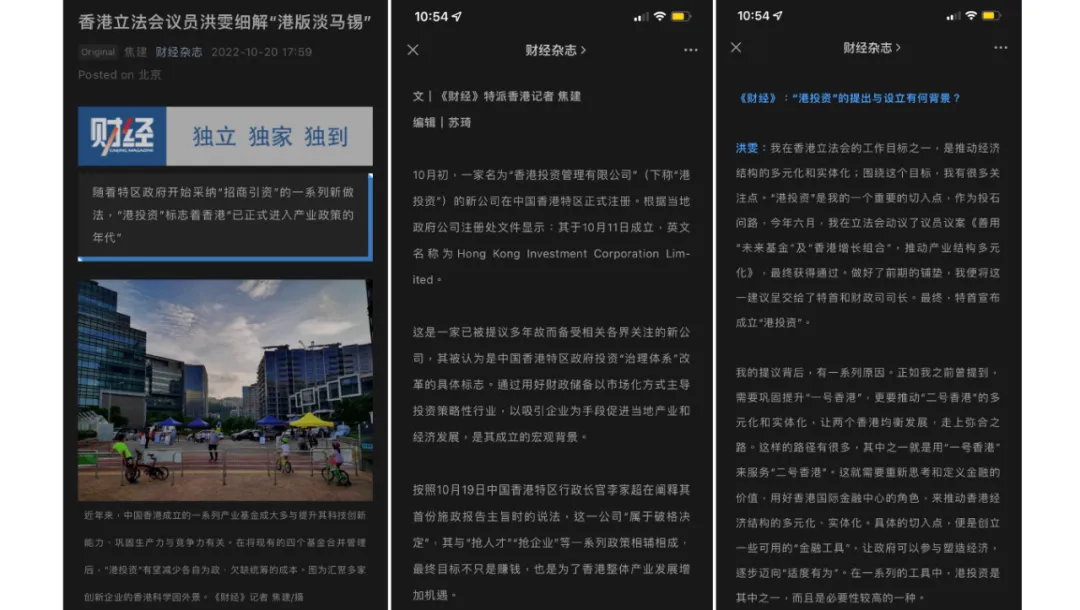Tap 财经杂志 author link under article title
The image size is (1080, 610).
178,52
